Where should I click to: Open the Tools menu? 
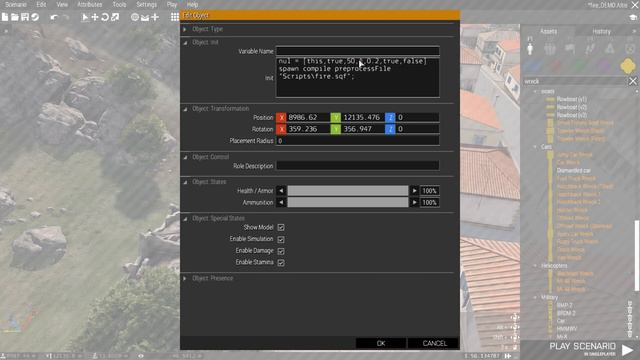(x=119, y=4)
